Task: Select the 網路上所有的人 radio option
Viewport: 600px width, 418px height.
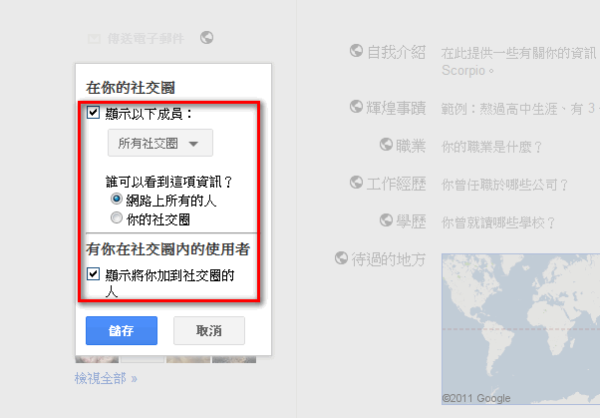Action: click(116, 199)
